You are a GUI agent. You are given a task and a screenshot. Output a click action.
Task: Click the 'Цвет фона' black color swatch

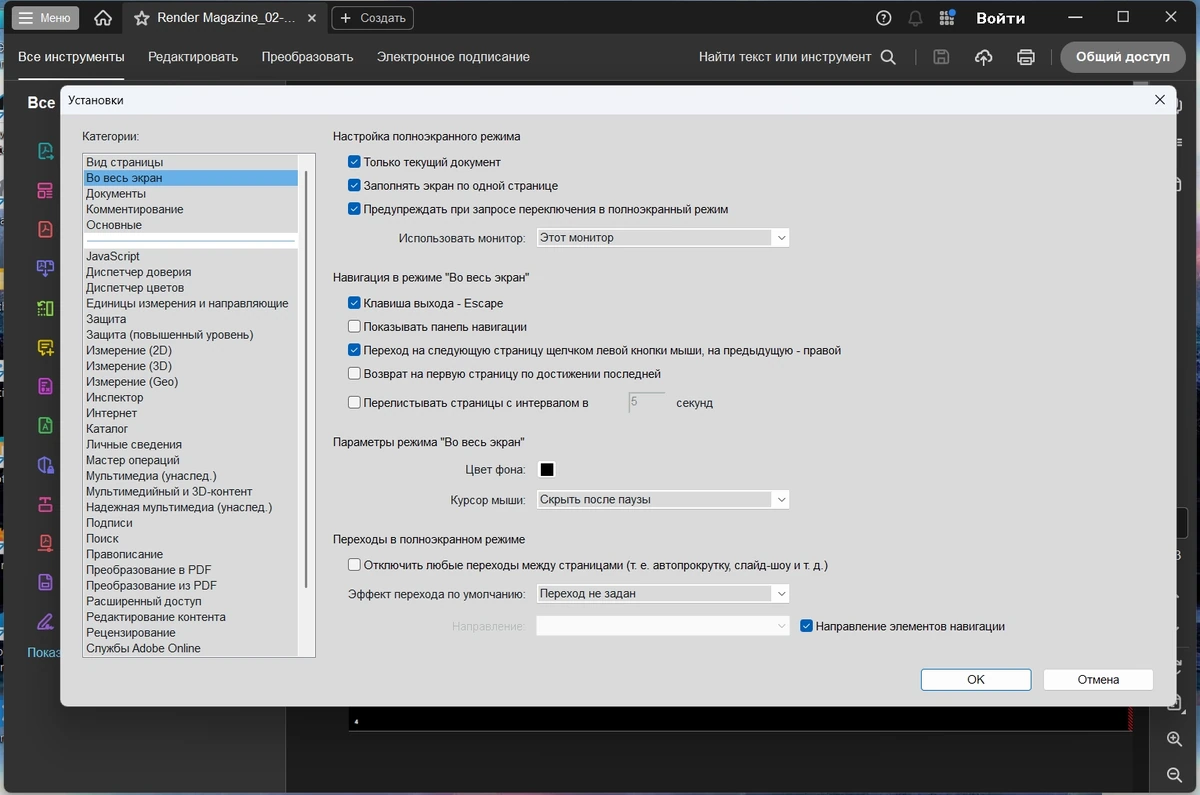coord(547,470)
